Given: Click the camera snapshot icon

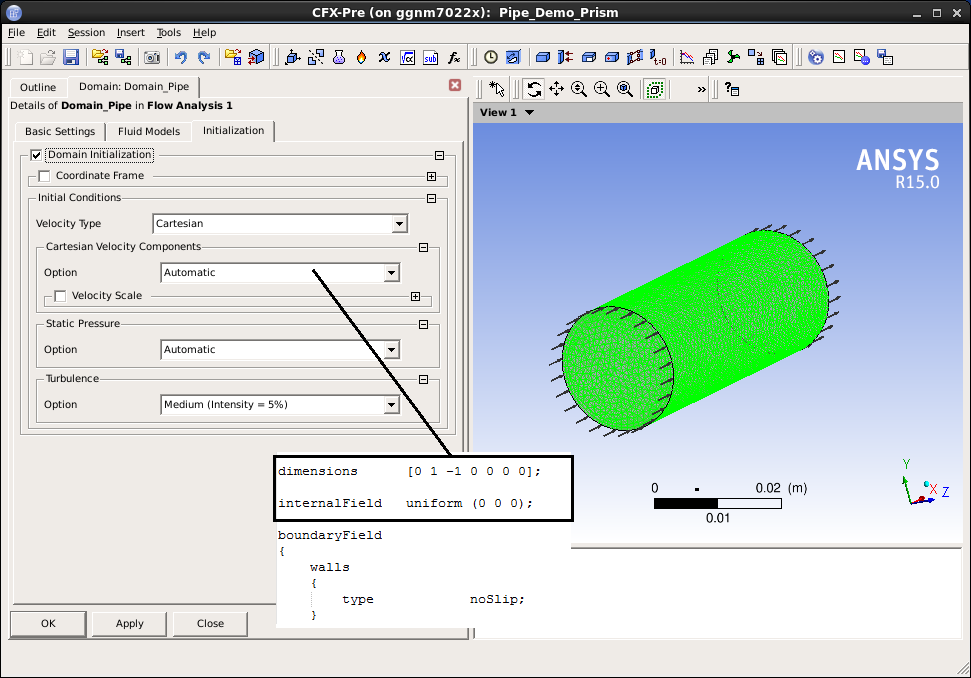Looking at the screenshot, I should coord(152,58).
